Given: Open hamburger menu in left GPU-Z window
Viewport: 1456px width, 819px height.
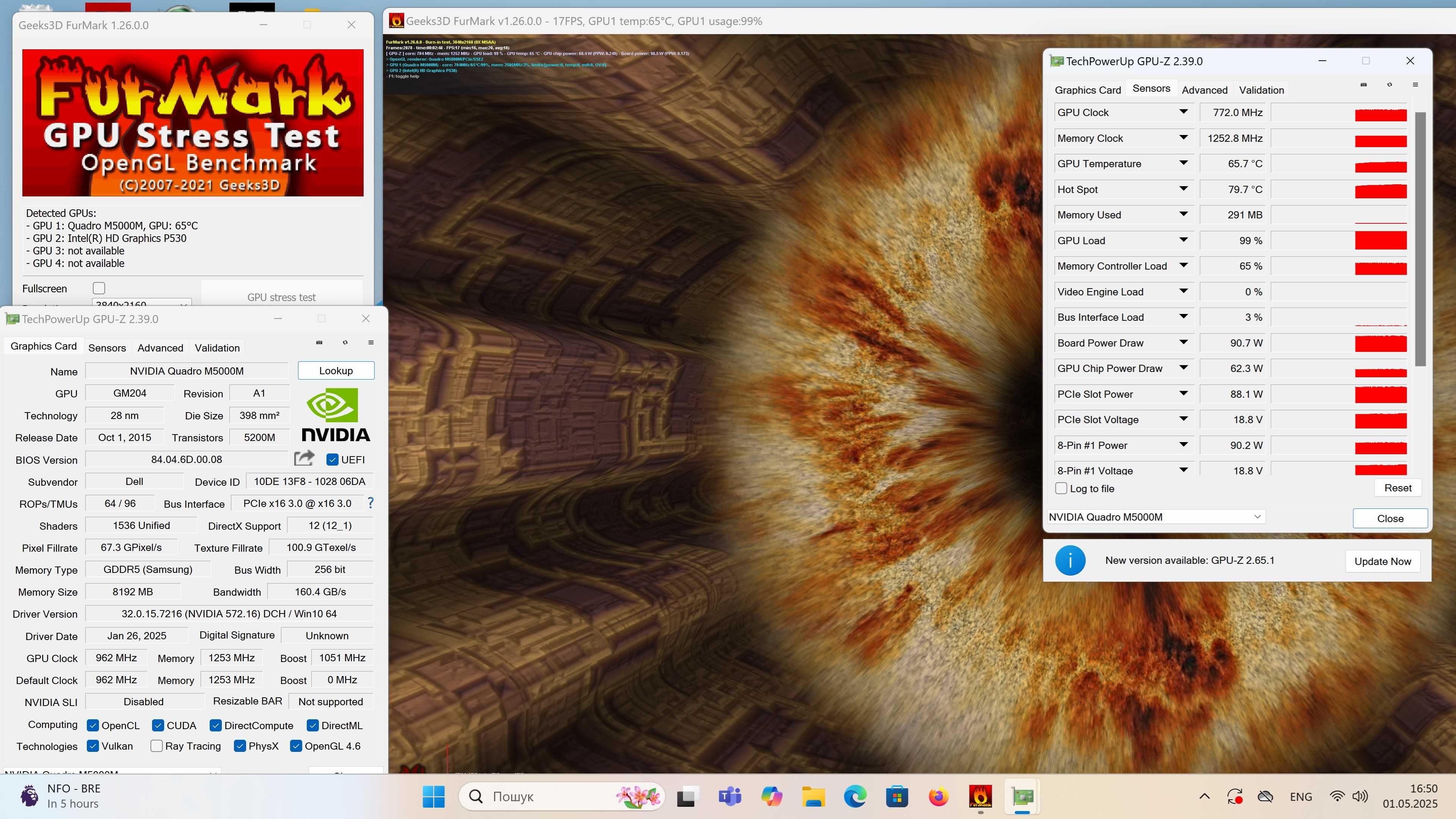Looking at the screenshot, I should [371, 342].
